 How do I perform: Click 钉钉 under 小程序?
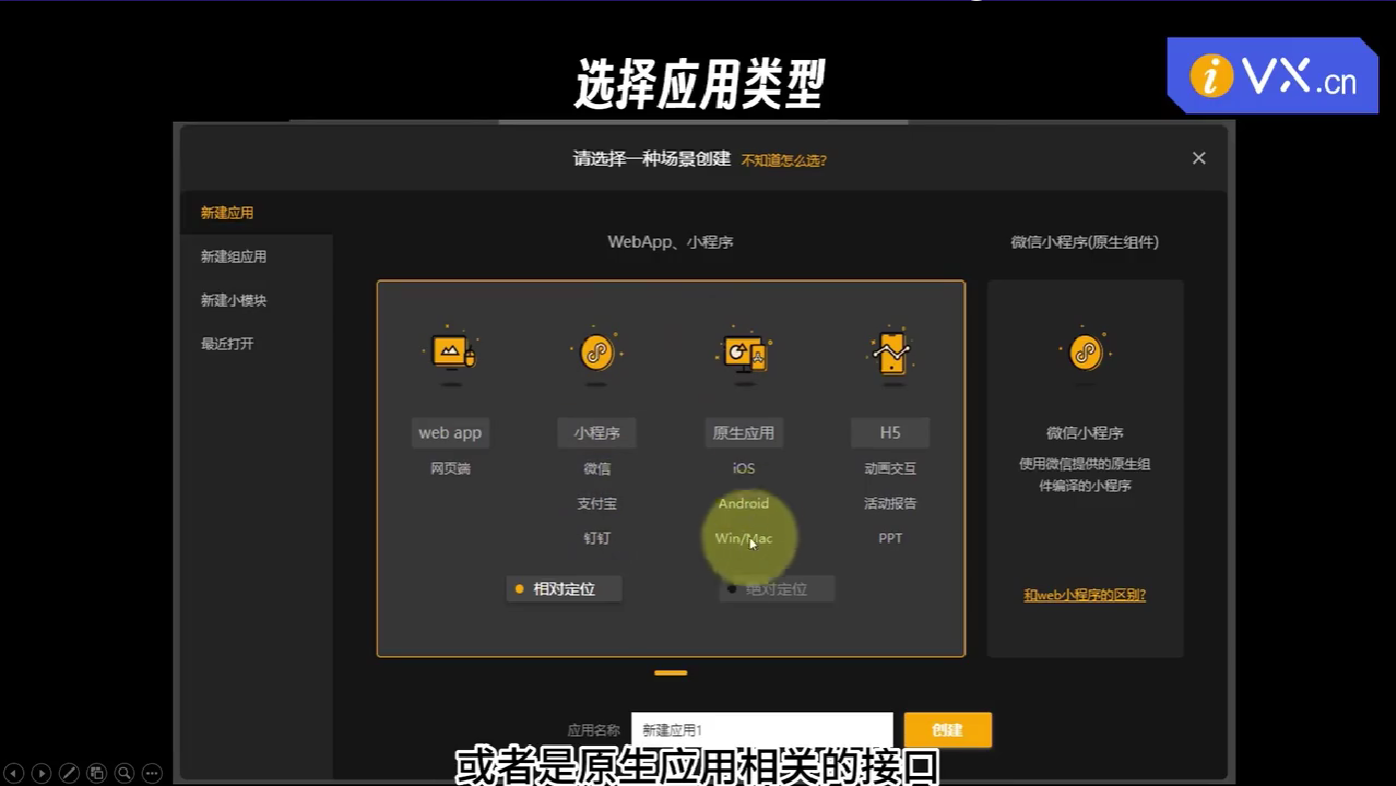click(x=597, y=539)
